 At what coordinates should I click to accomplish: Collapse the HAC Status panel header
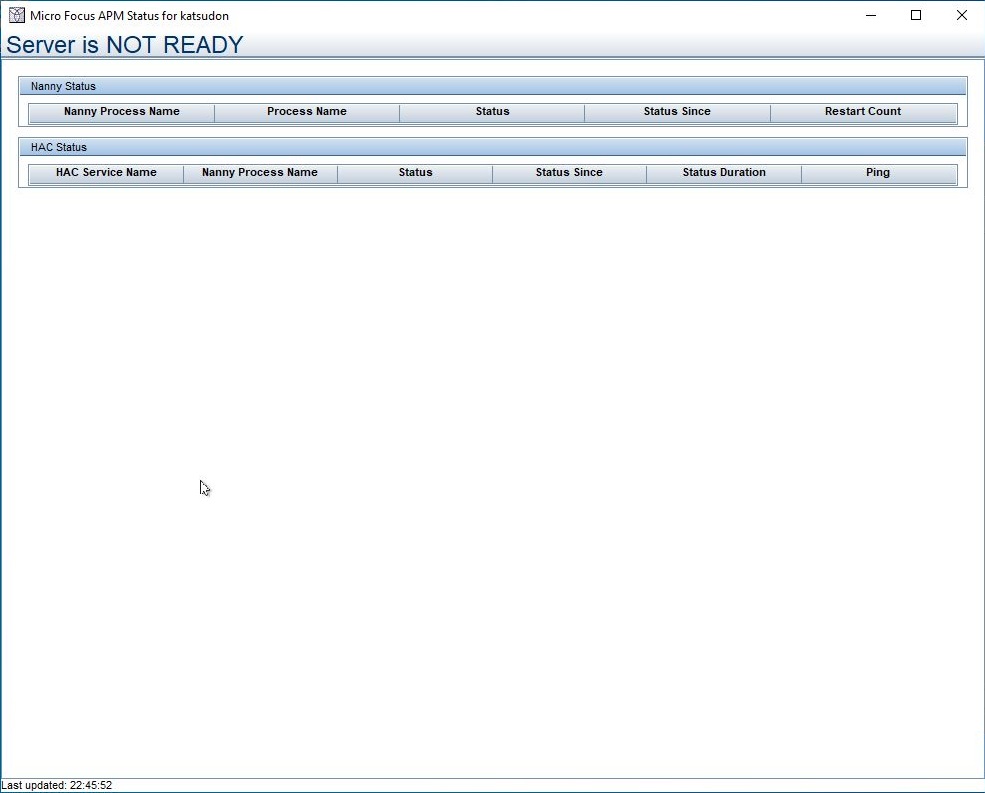59,146
